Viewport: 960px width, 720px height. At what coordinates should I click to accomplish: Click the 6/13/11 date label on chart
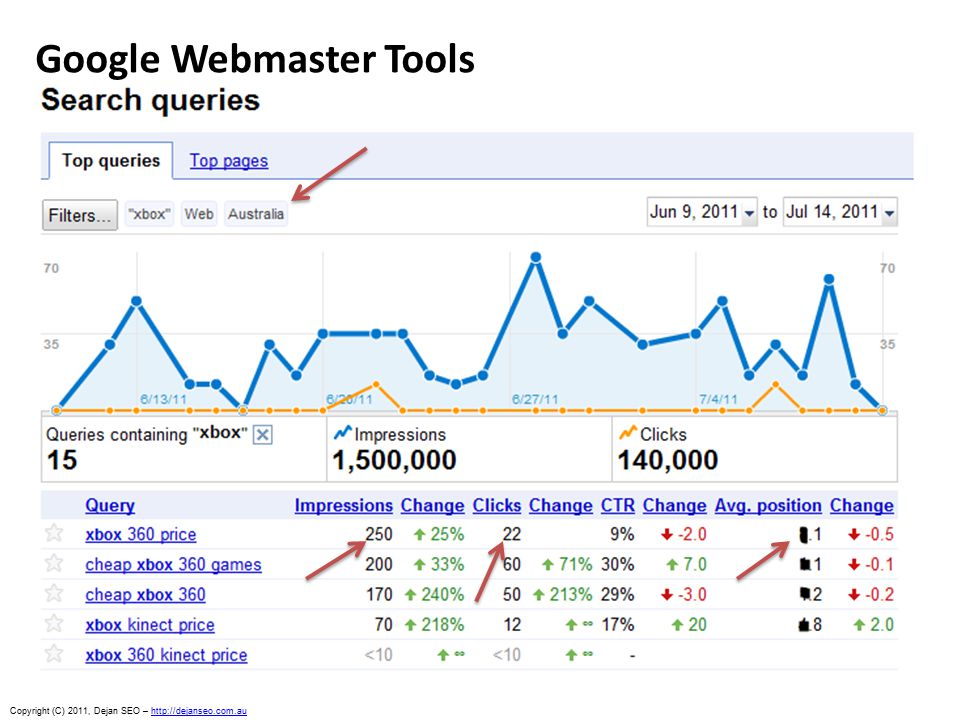pos(163,399)
